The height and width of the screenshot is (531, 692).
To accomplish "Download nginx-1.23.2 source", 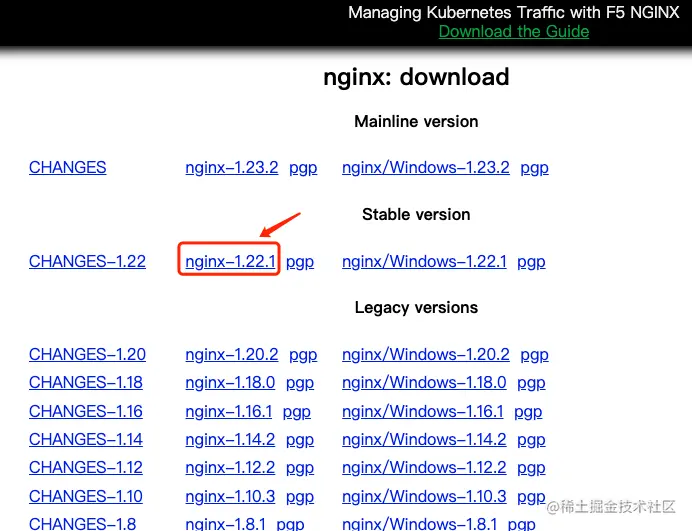I will pyautogui.click(x=232, y=168).
